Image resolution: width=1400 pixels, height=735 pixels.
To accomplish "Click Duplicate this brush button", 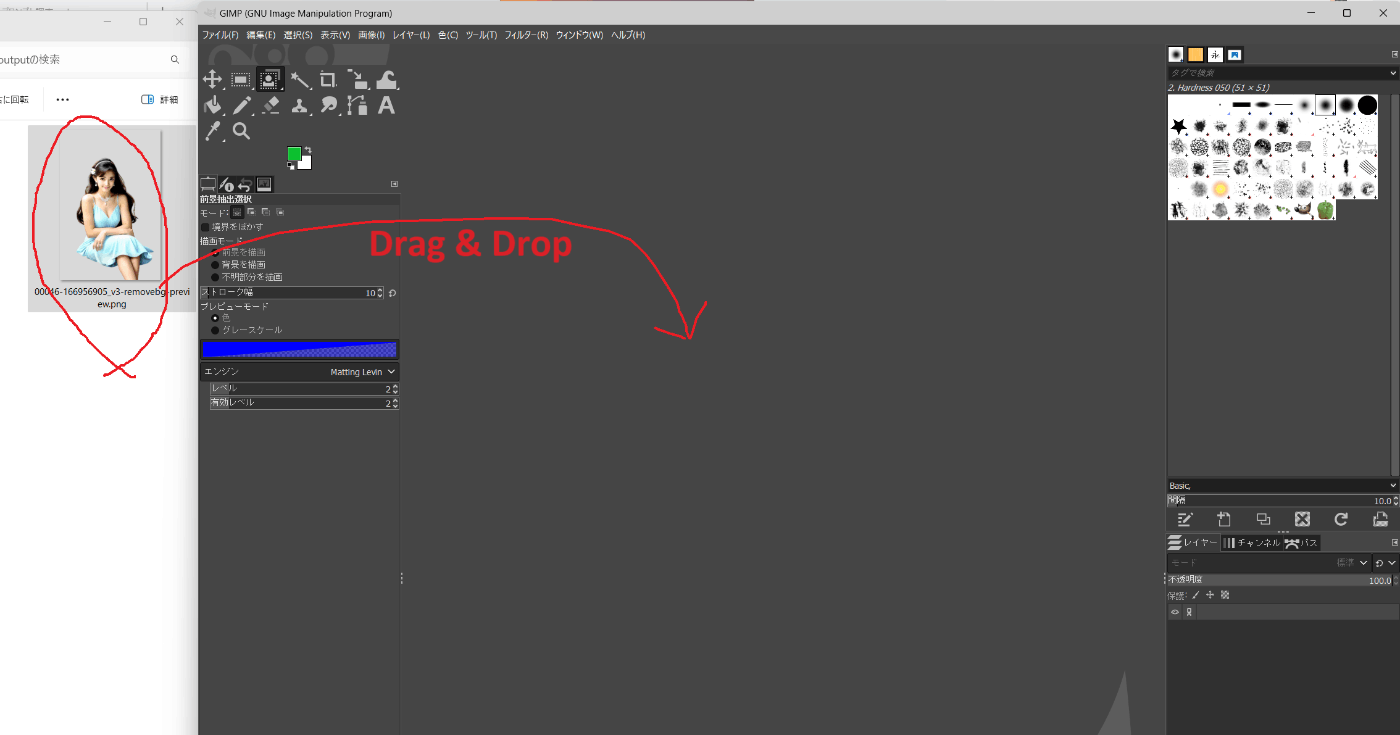I will [1263, 519].
